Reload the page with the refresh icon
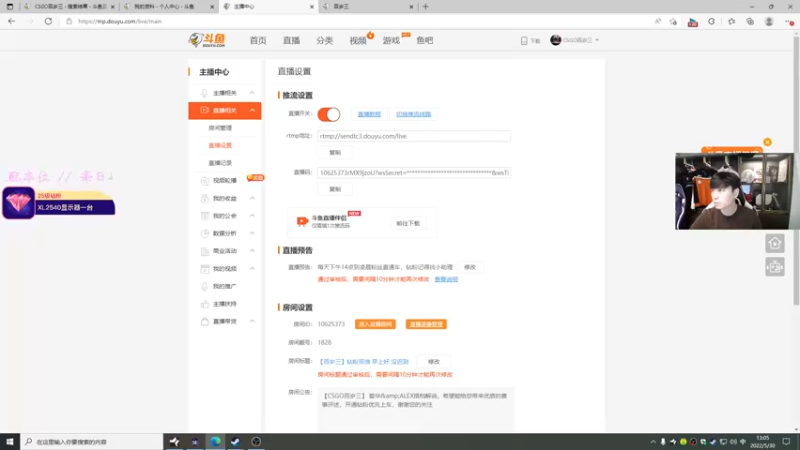The height and width of the screenshot is (450, 800). tap(48, 21)
